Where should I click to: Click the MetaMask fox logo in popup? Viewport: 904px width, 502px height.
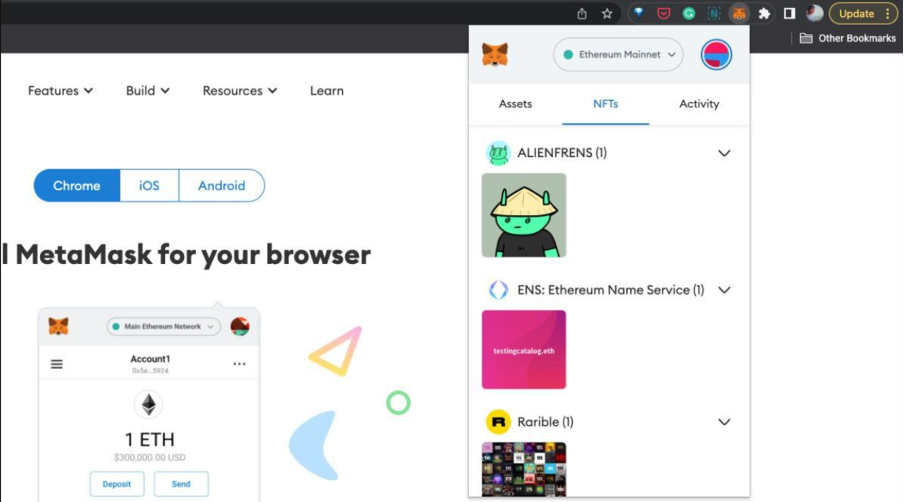(495, 55)
